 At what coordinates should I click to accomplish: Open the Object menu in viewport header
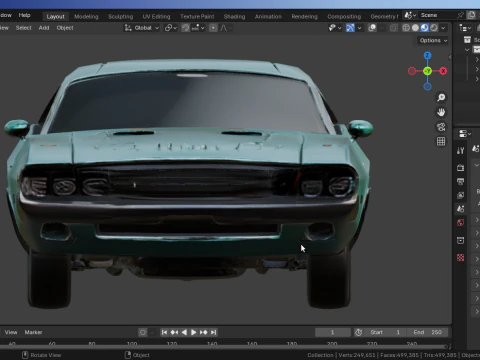(x=65, y=28)
